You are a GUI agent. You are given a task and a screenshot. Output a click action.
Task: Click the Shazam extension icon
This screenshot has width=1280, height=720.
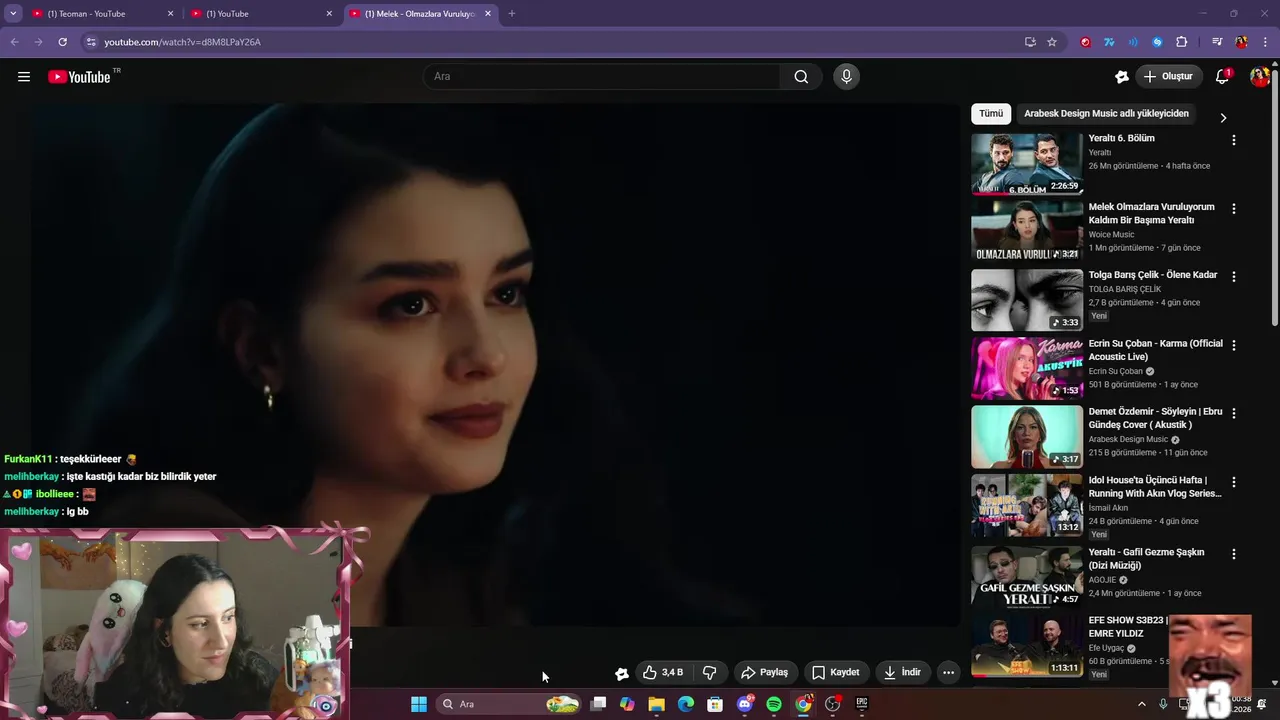click(x=1158, y=42)
